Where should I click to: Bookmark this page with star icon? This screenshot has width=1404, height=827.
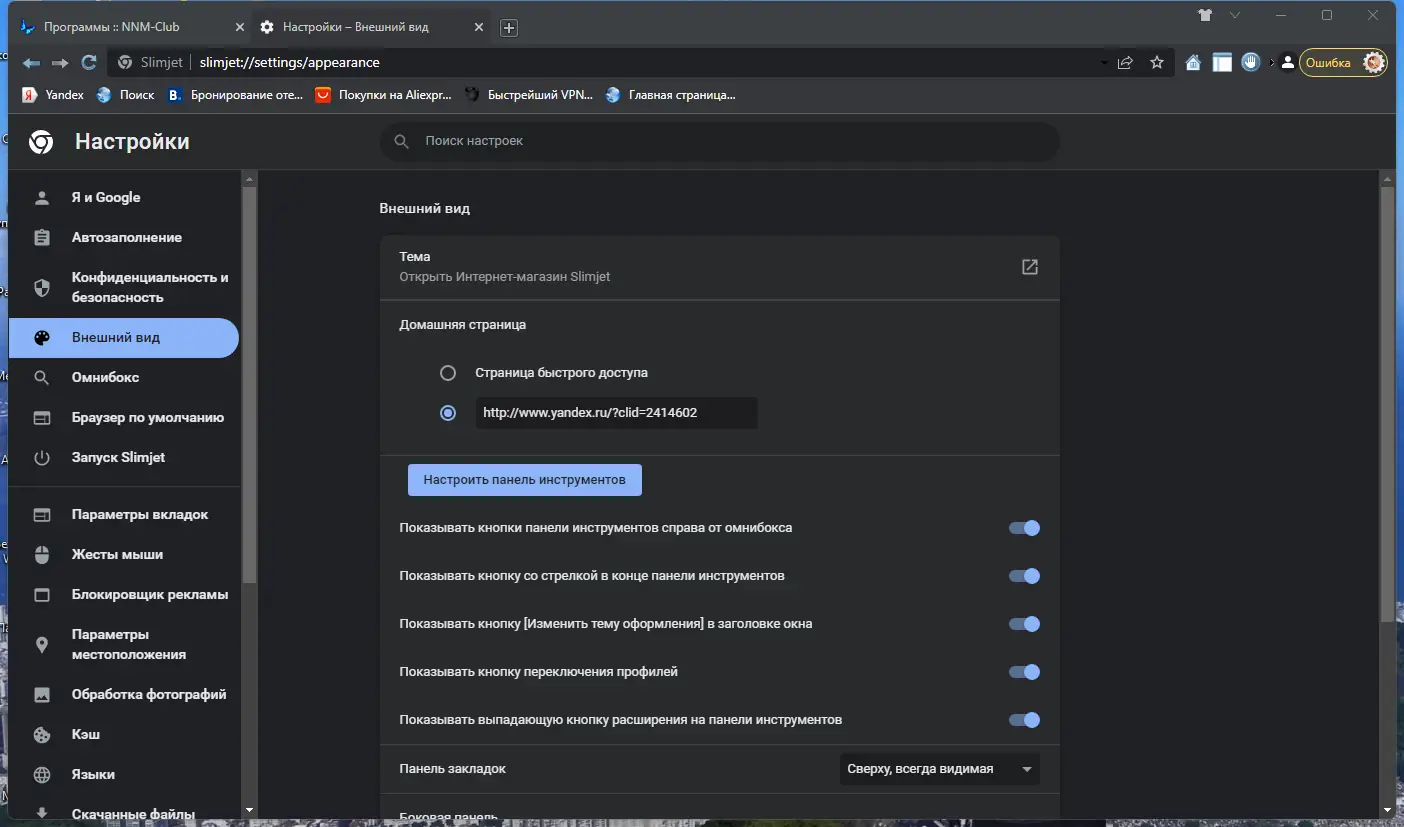(x=1157, y=62)
